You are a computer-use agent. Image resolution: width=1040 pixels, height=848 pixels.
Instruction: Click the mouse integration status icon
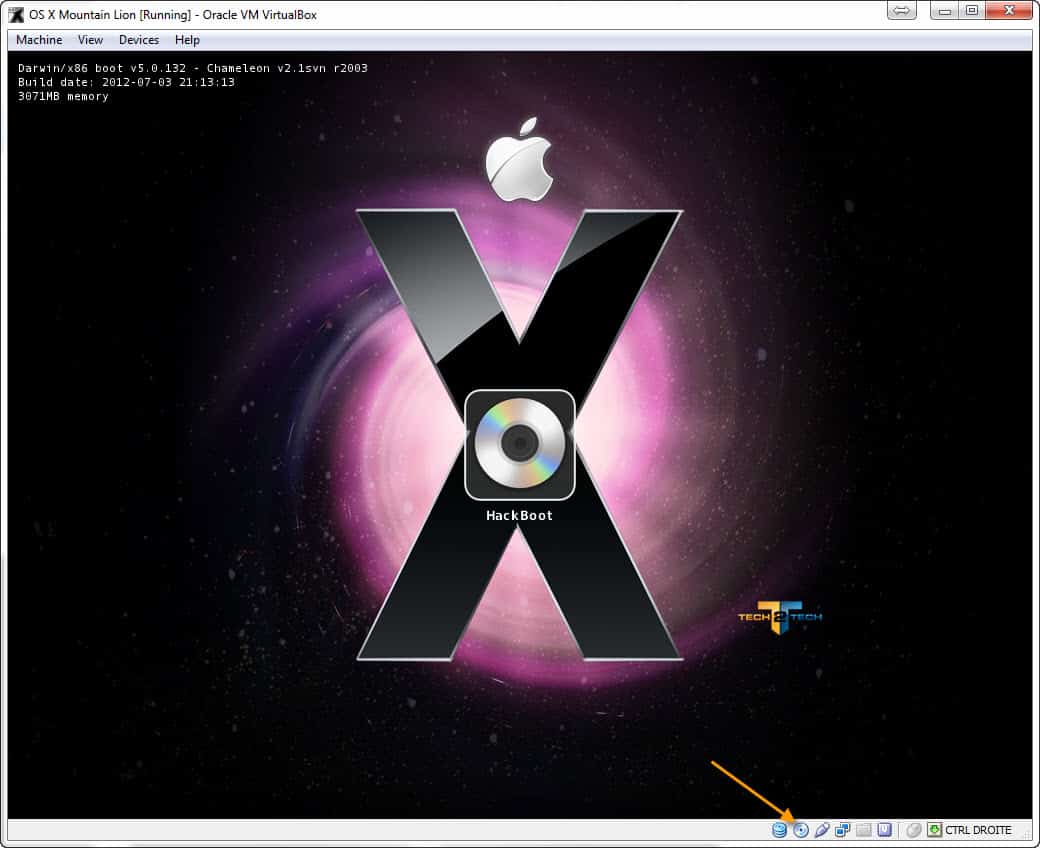click(x=914, y=829)
